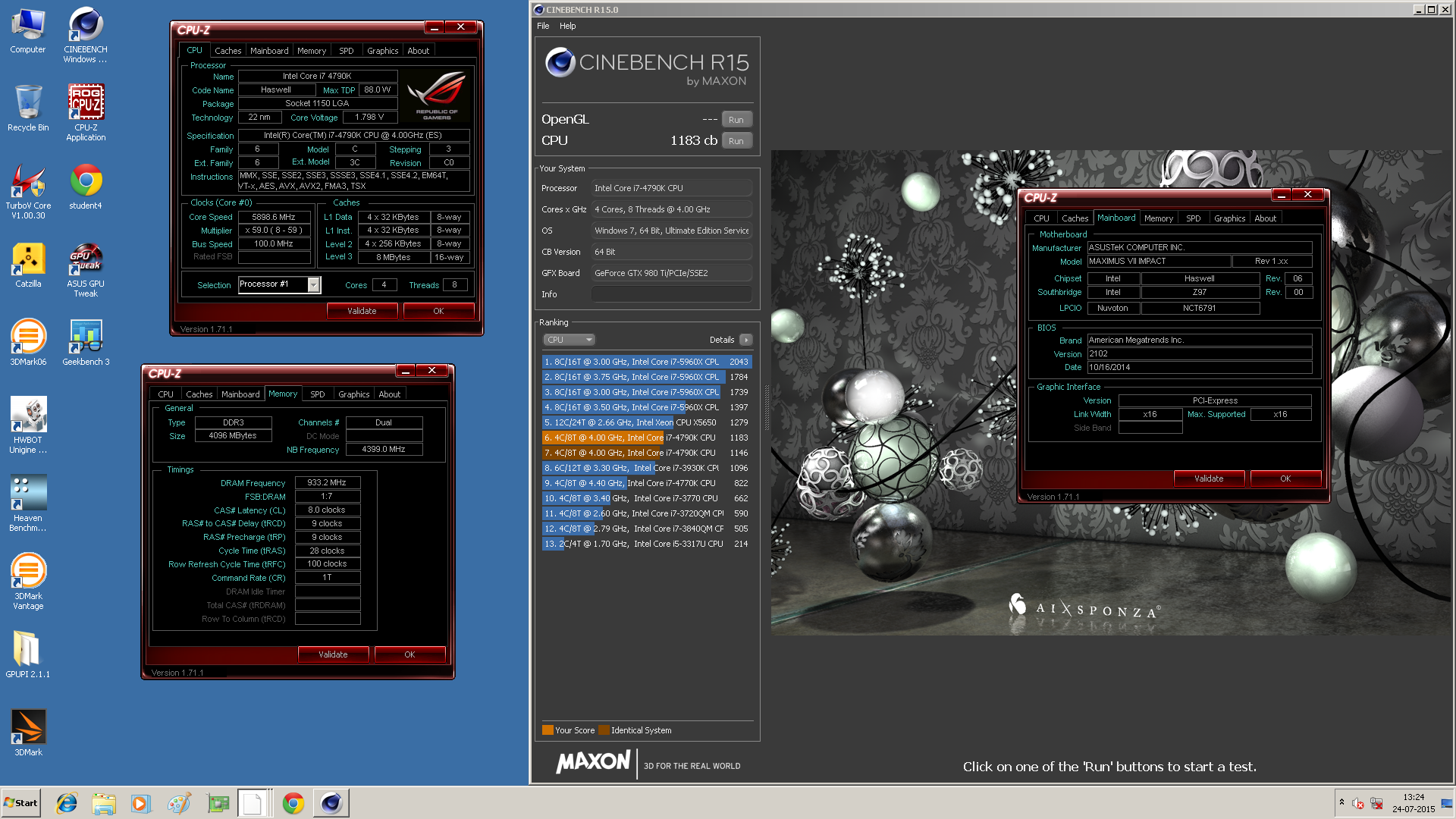Open the Computer desktop icon
This screenshot has height=819, width=1456.
click(28, 30)
